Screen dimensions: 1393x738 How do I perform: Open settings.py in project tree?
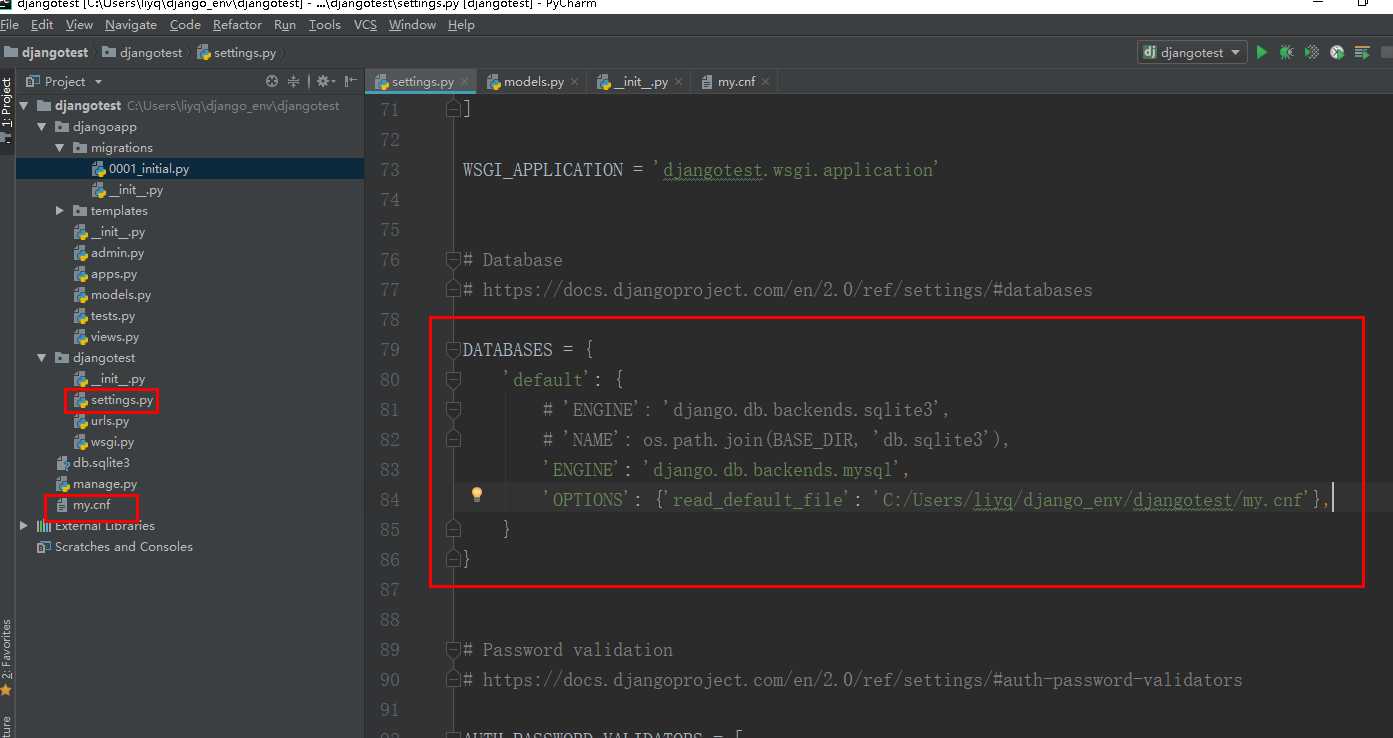(113, 400)
